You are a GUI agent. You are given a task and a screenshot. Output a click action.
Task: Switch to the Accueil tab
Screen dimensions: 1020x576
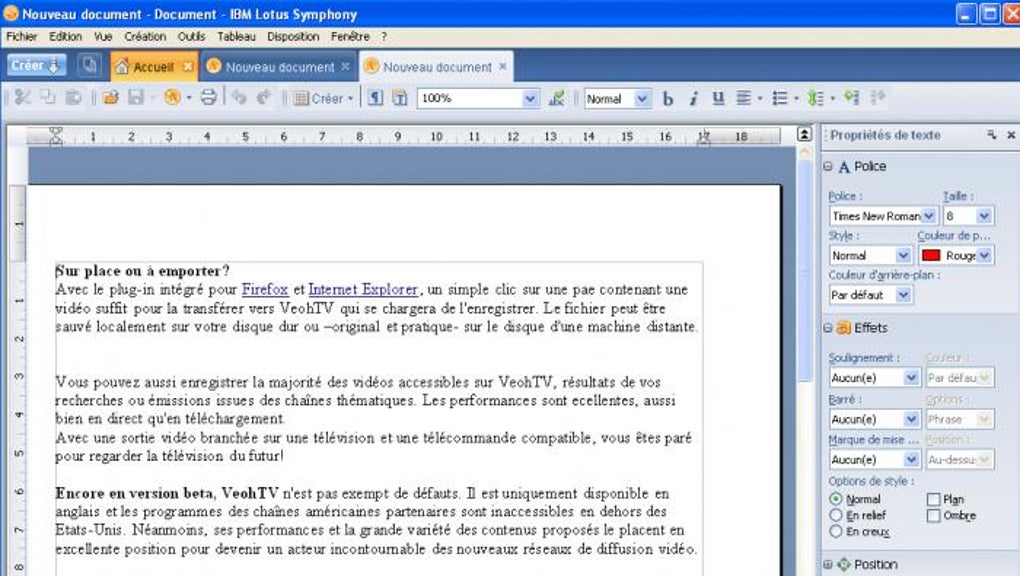tap(154, 66)
